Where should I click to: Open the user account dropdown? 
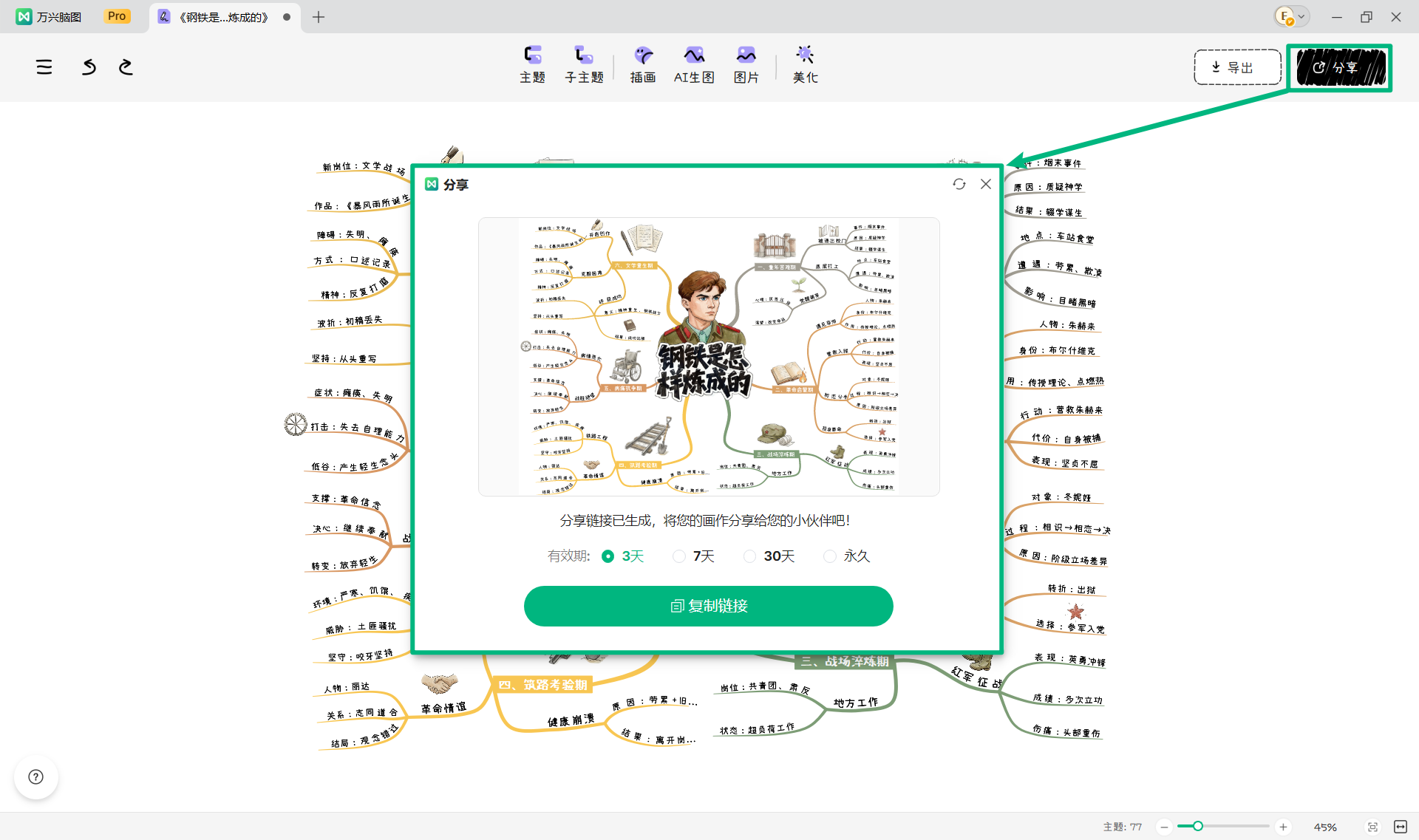pyautogui.click(x=1291, y=16)
